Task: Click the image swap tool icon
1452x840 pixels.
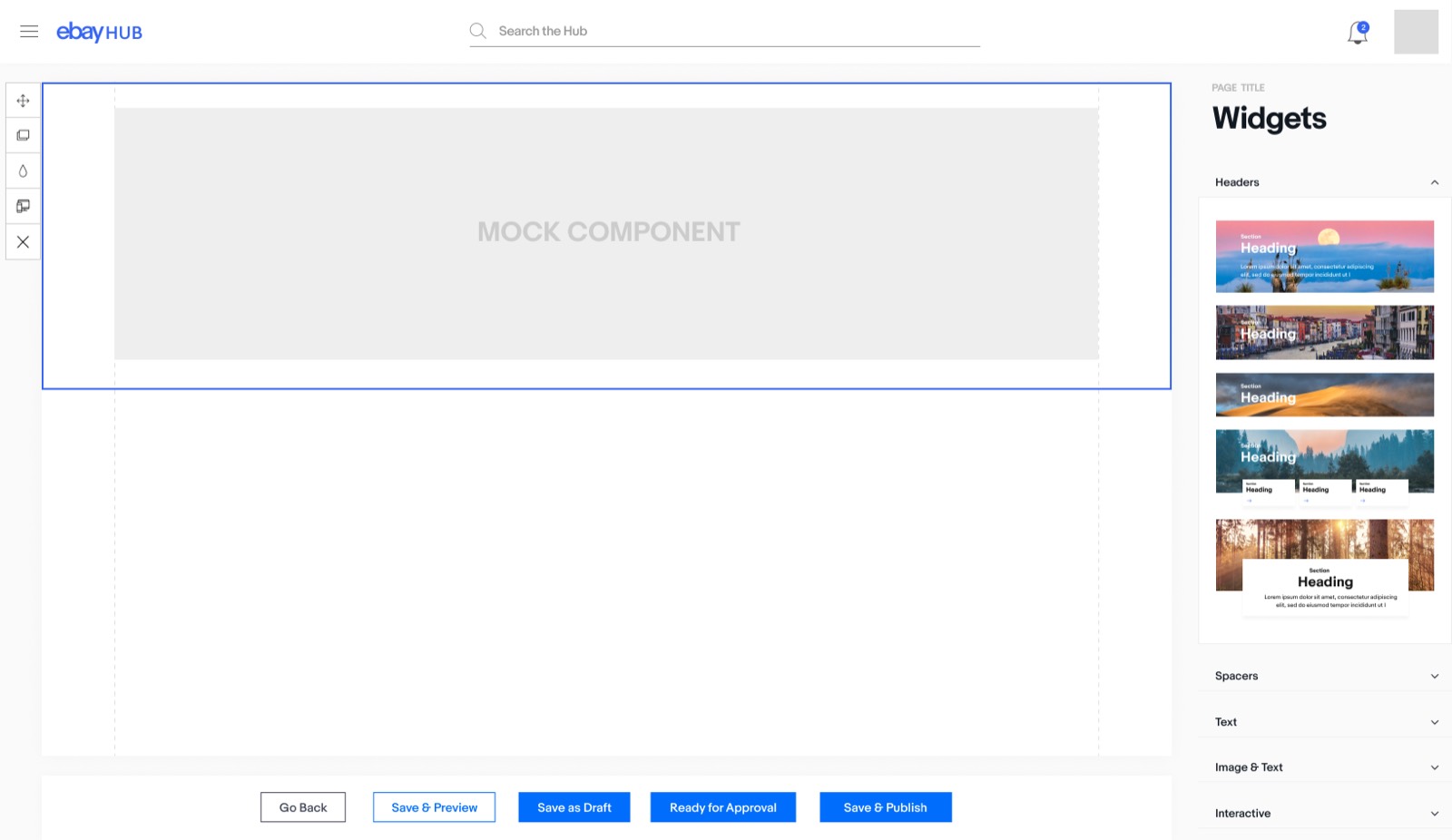Action: point(24,207)
